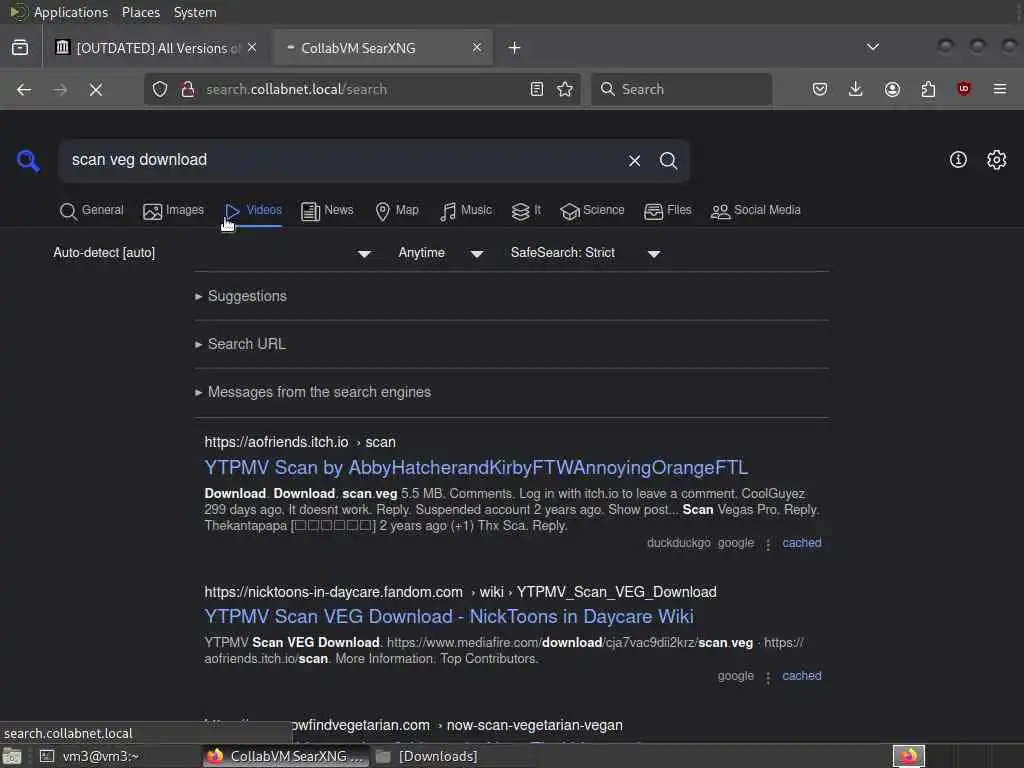Open the Firefox account icon
The height and width of the screenshot is (768, 1024).
point(892,89)
